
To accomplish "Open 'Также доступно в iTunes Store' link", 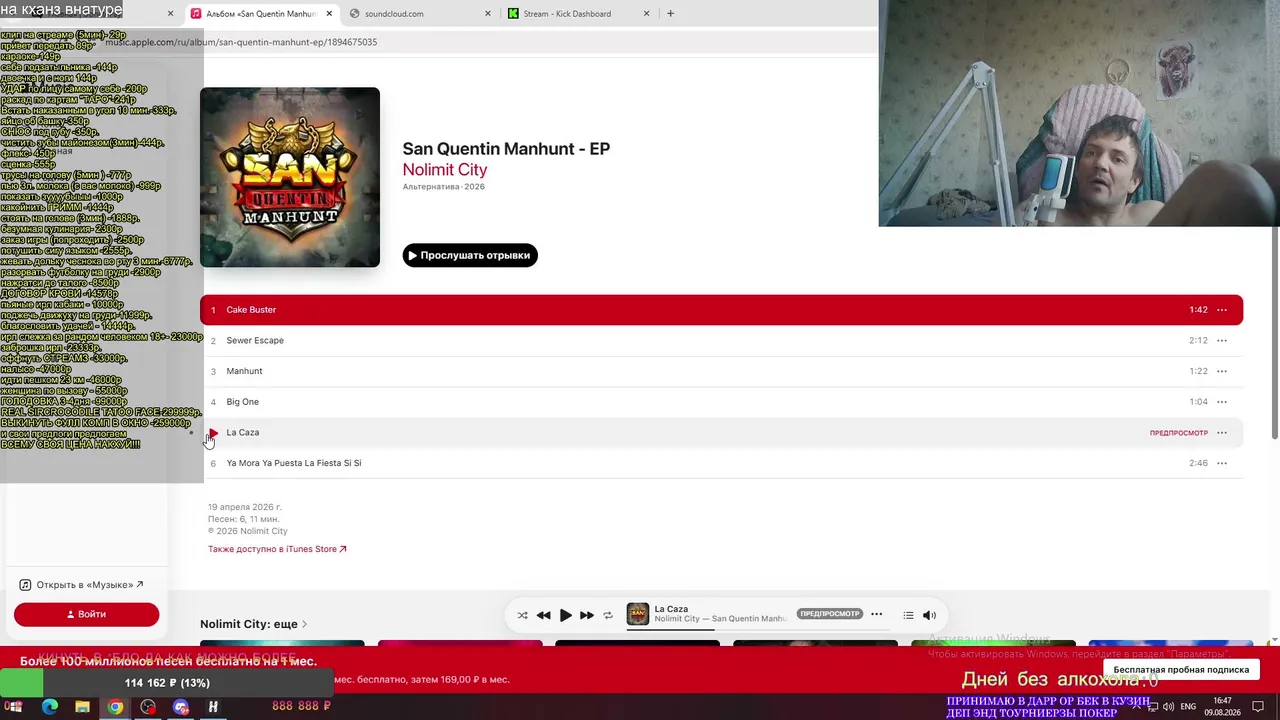I will click(277, 549).
